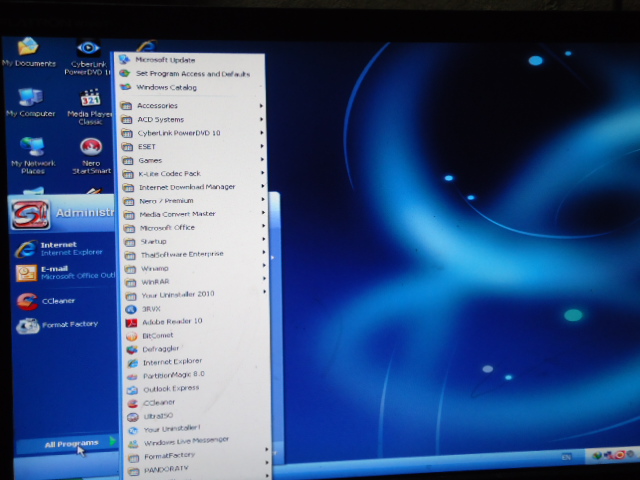Expand the Accessories folder
The width and height of the screenshot is (640, 480).
coord(192,105)
